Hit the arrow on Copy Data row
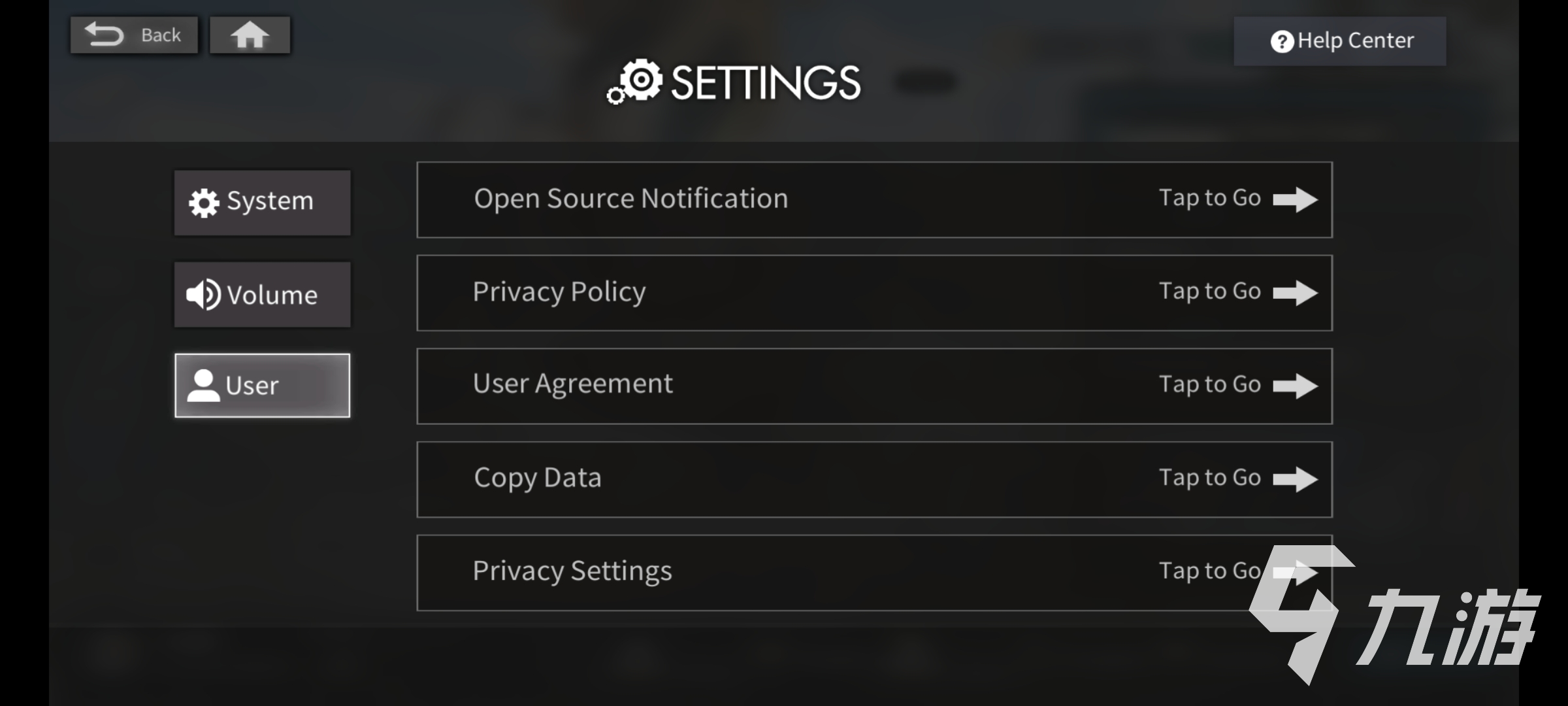Screen dimensions: 1568x706 [1295, 479]
